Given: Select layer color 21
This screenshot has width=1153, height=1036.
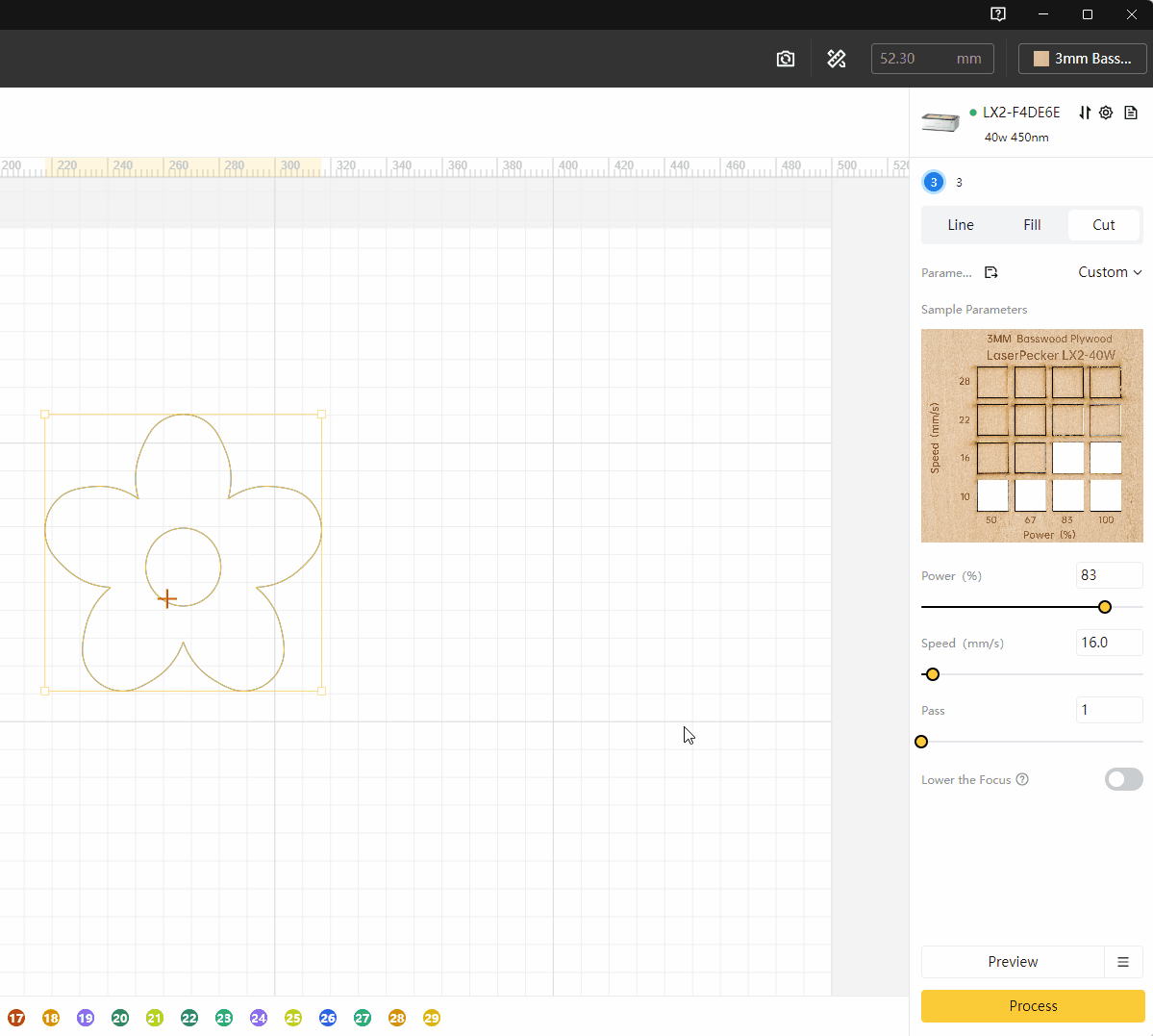Looking at the screenshot, I should point(155,1018).
